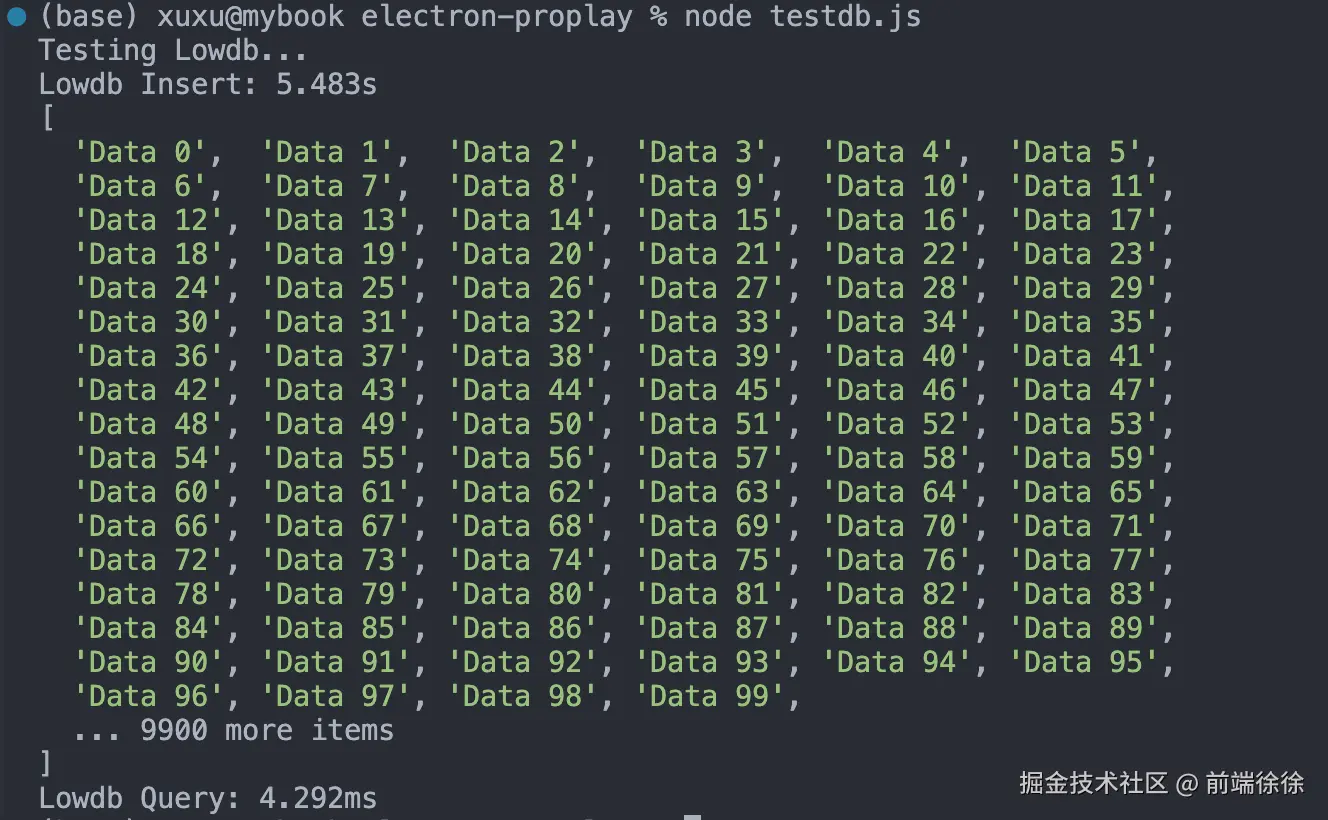This screenshot has height=820, width=1328.
Task: Click the 'Testing Lowdb...' output line
Action: tap(172, 50)
